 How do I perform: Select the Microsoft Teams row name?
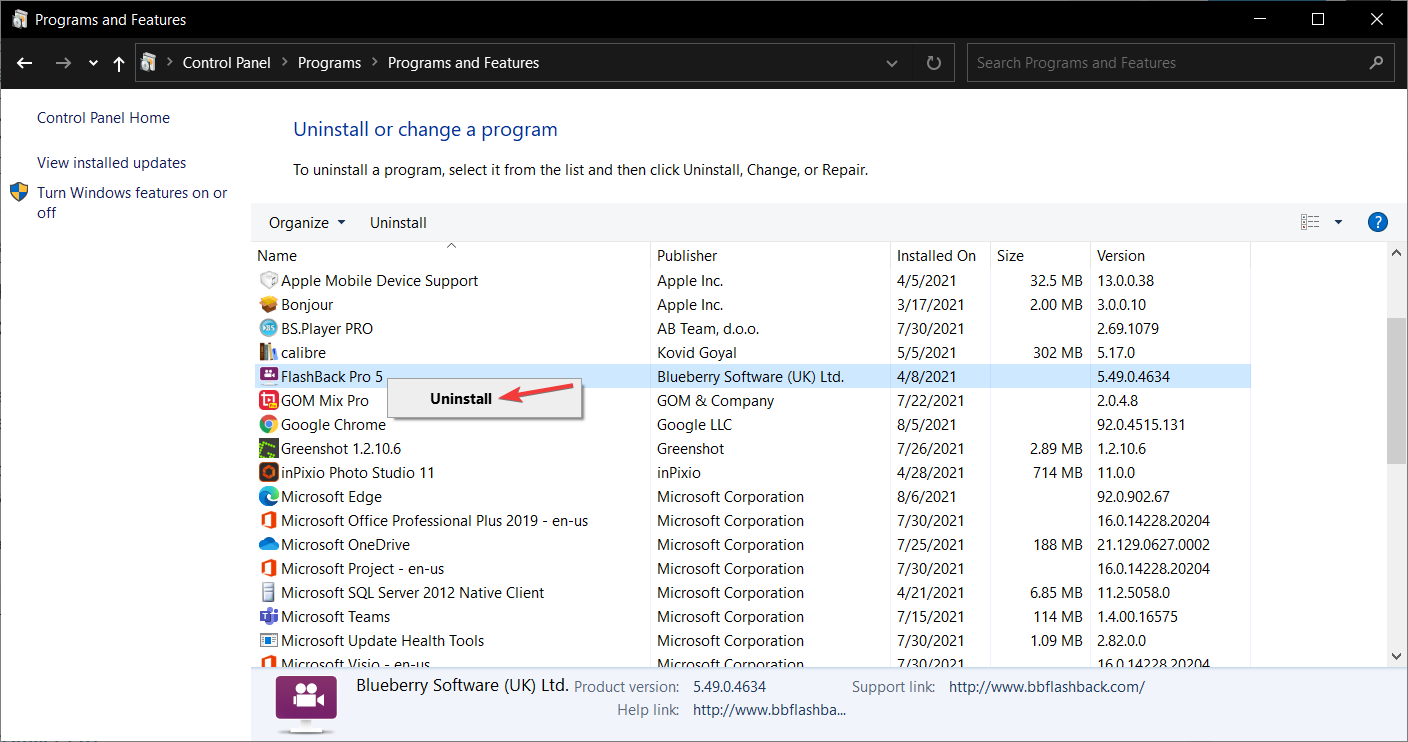coord(335,617)
